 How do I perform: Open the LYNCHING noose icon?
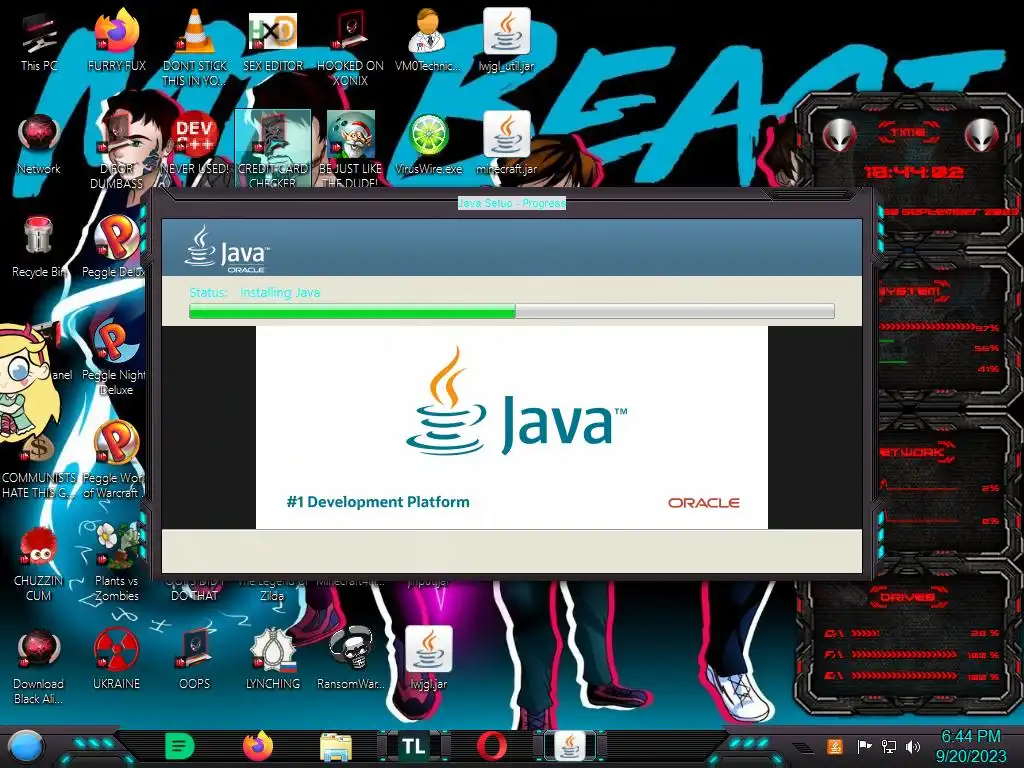(273, 660)
